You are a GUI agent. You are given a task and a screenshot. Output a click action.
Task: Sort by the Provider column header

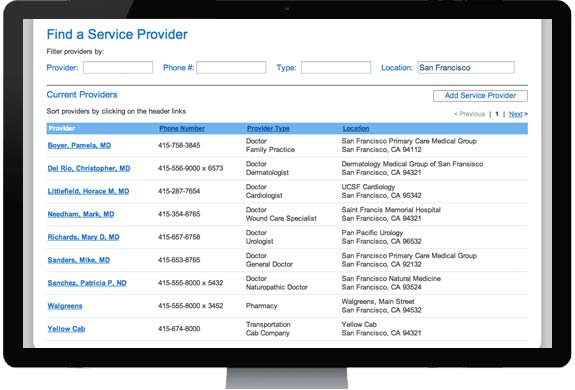coord(62,128)
